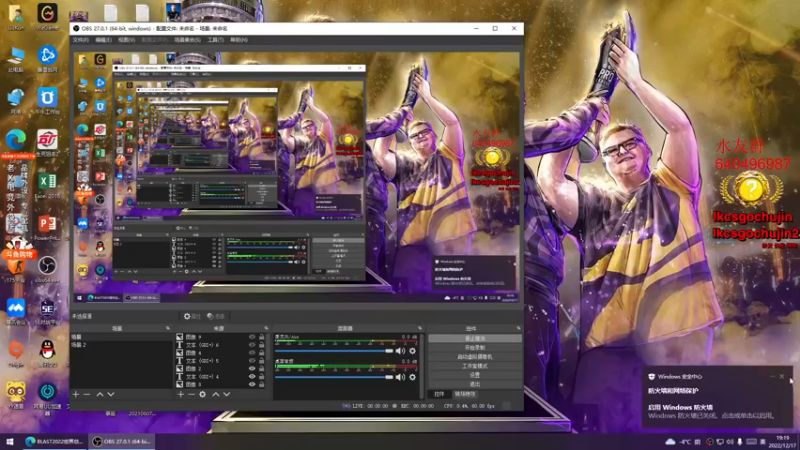Open the 场景集合(S) menu in OBS
The image size is (800, 450).
187,40
